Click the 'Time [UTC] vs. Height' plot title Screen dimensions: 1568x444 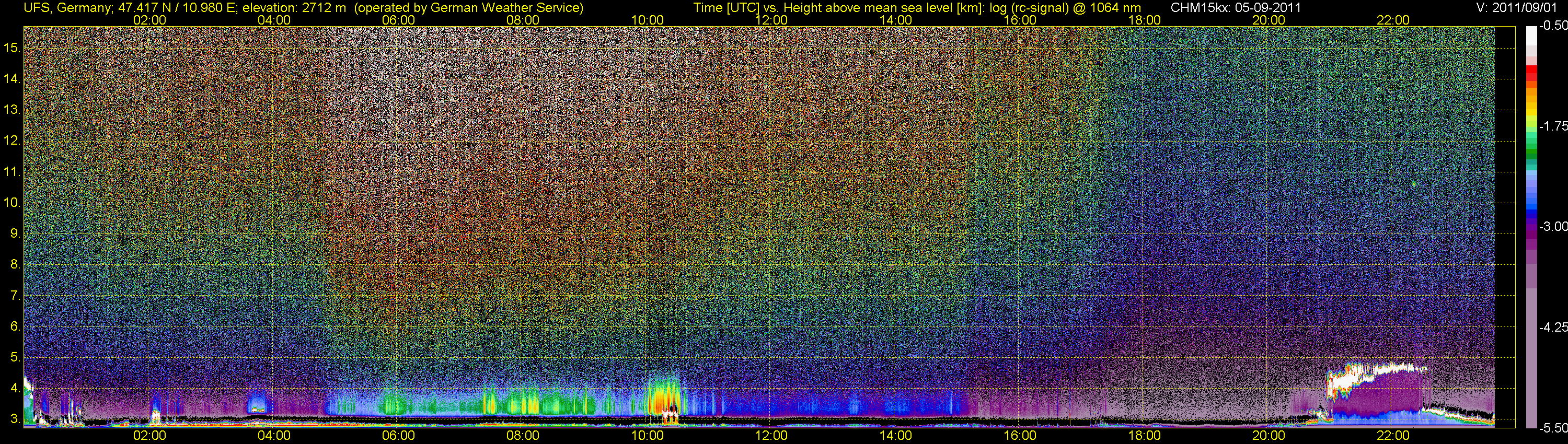(x=917, y=7)
